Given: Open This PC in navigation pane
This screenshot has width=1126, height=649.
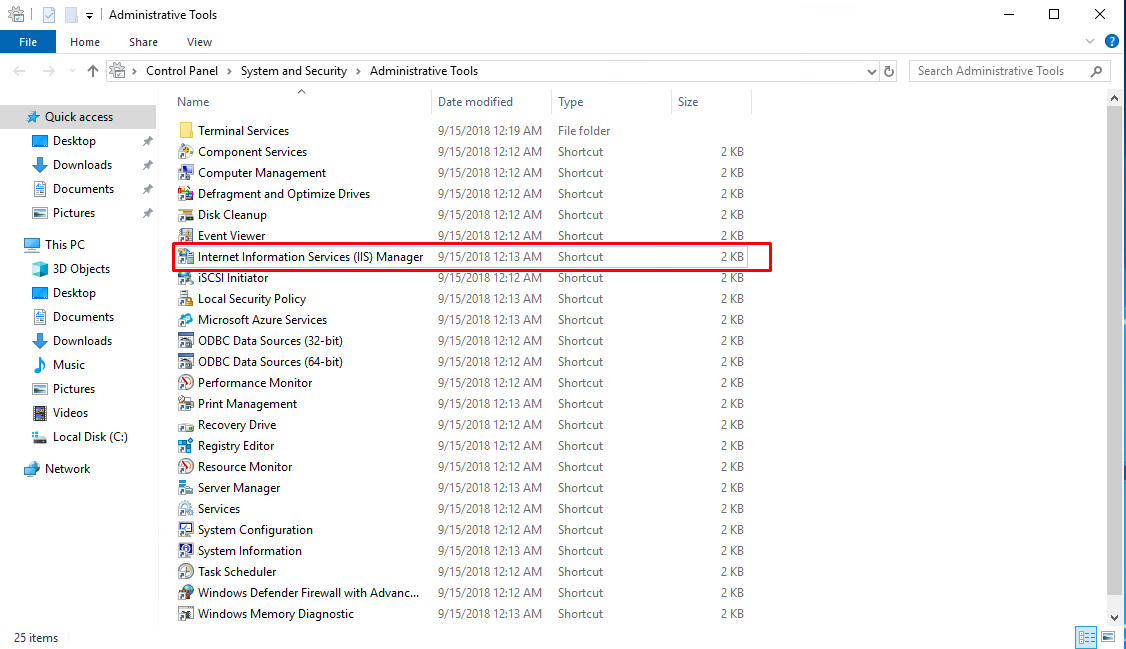Looking at the screenshot, I should click(x=65, y=245).
